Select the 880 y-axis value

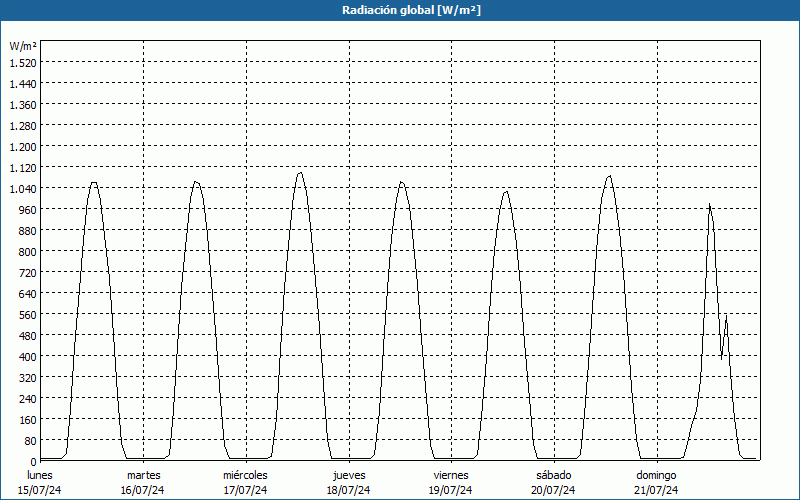coord(29,231)
